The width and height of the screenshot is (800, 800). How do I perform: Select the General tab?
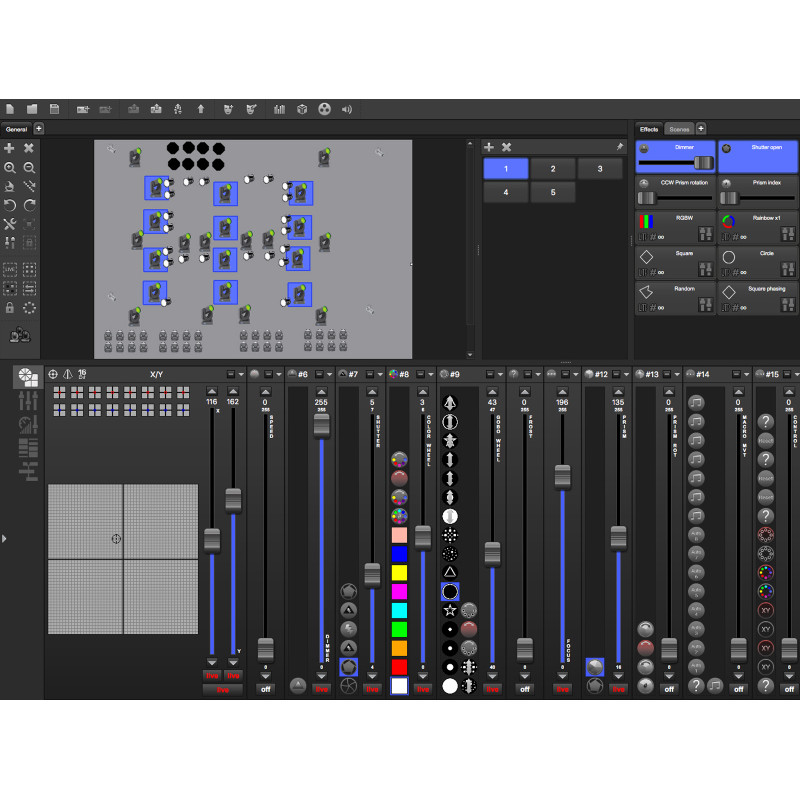click(x=16, y=129)
